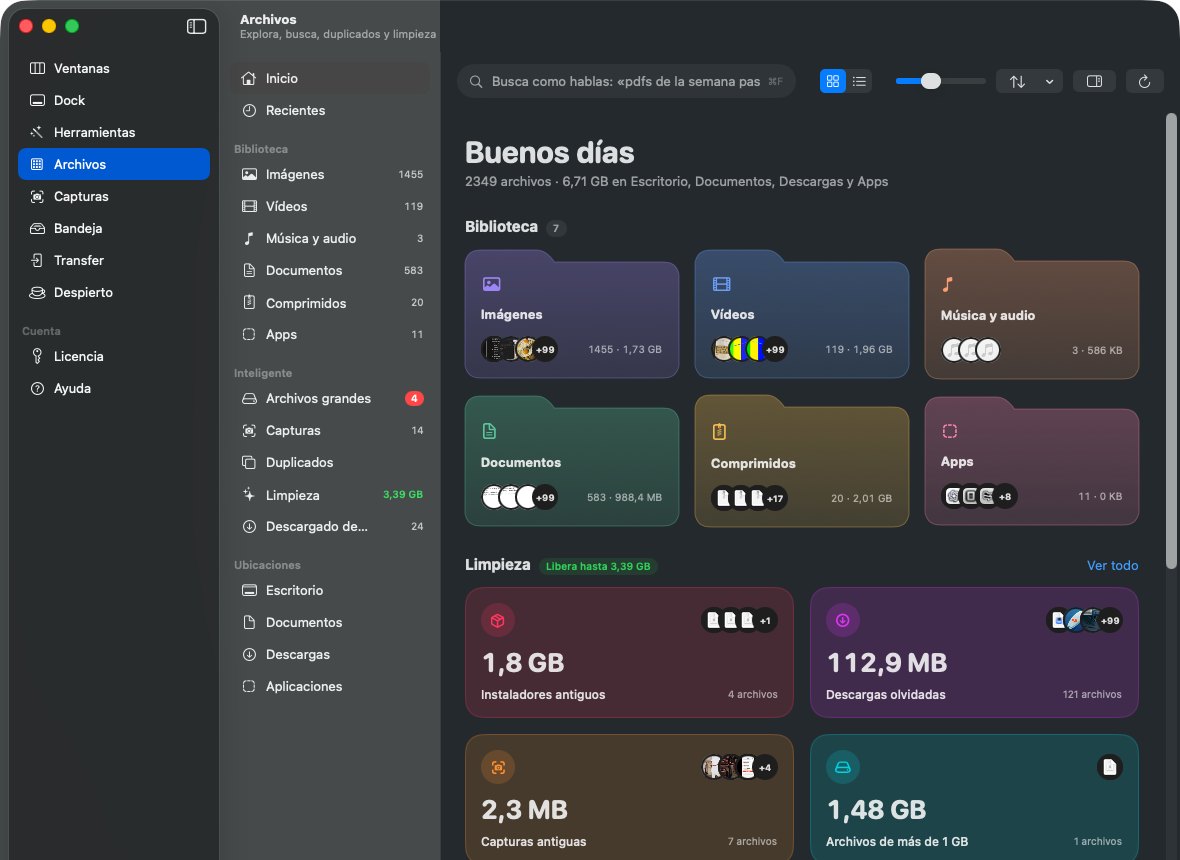This screenshot has height=860, width=1180.
Task: Click the Imágenes count 1455 in sidebar
Action: click(x=410, y=175)
